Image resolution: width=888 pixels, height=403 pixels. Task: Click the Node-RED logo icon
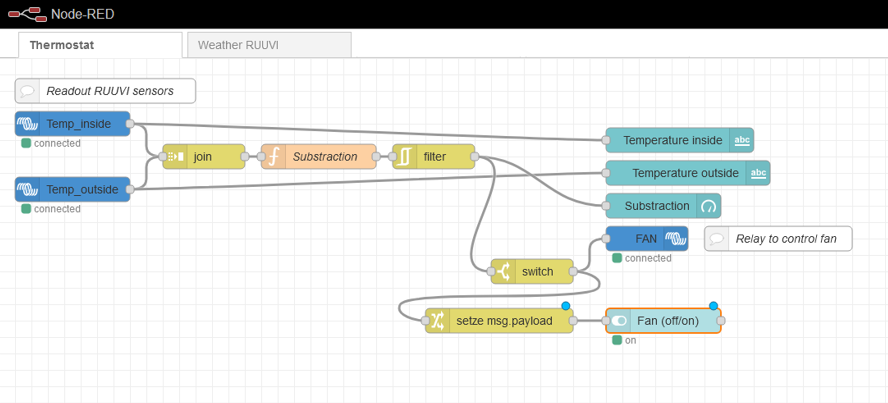point(27,14)
